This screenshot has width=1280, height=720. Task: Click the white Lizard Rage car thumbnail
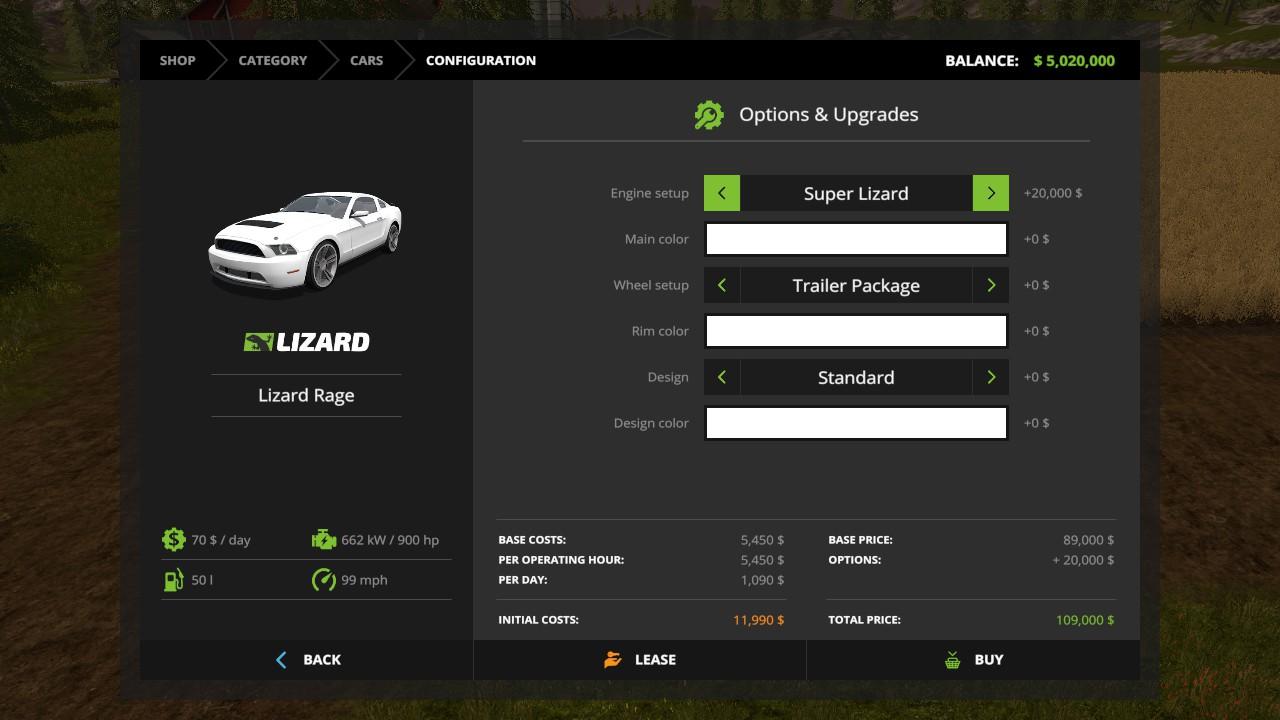(x=305, y=242)
